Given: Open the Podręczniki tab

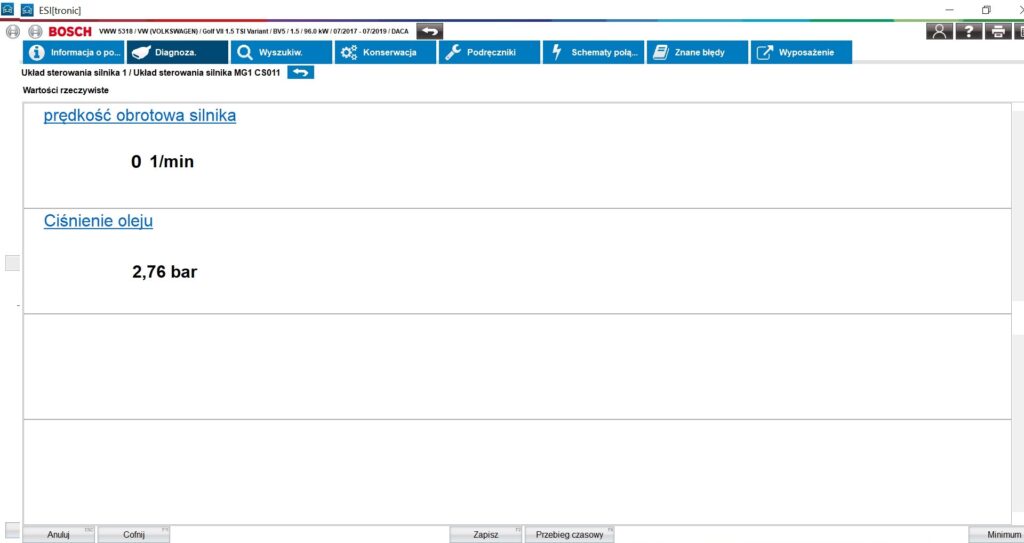Looking at the screenshot, I should coord(489,52).
